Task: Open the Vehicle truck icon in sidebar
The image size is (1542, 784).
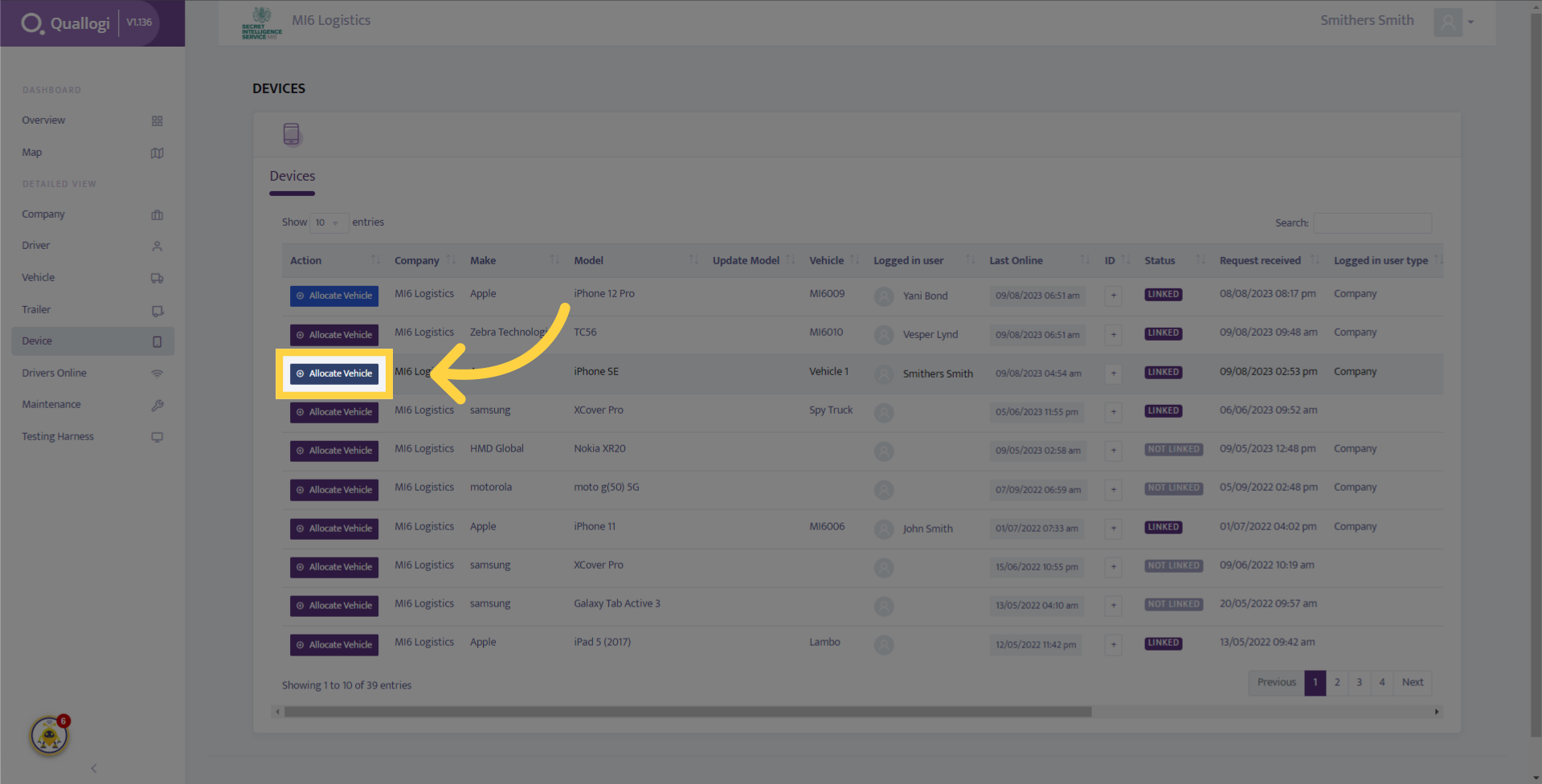Action: (x=157, y=278)
